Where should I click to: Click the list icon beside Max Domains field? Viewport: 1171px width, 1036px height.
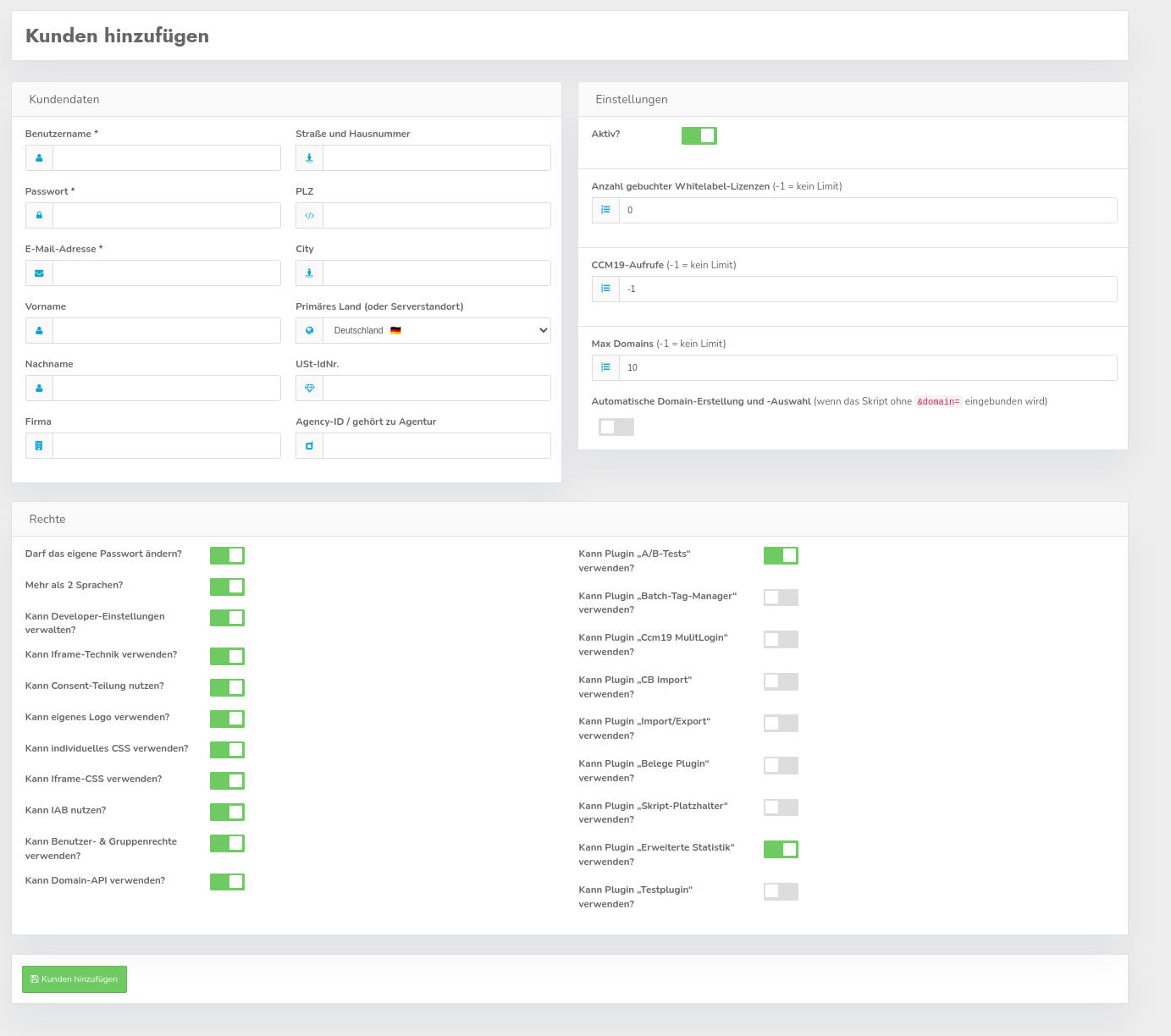click(605, 367)
